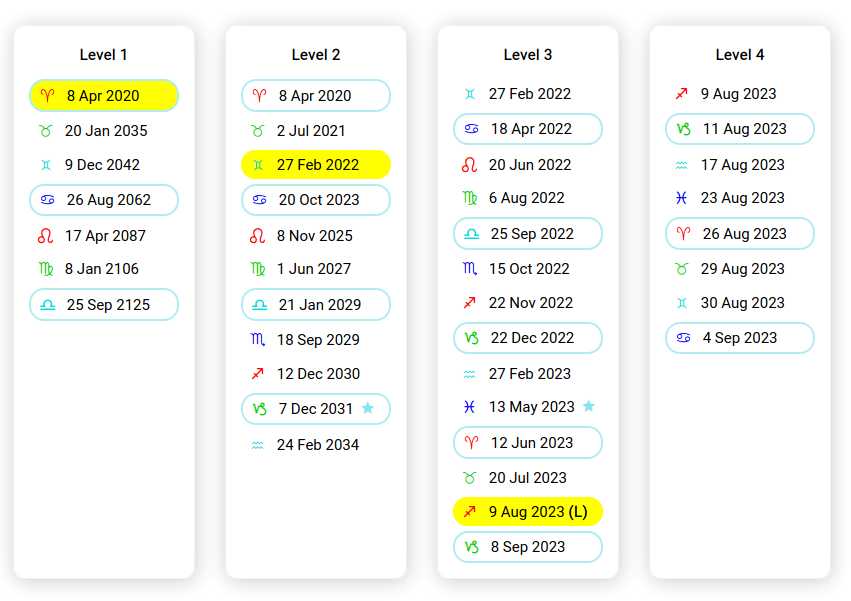The image size is (851, 601).
Task: Choose the 20 Oct 2023 Cancer period
Action: pyautogui.click(x=316, y=200)
